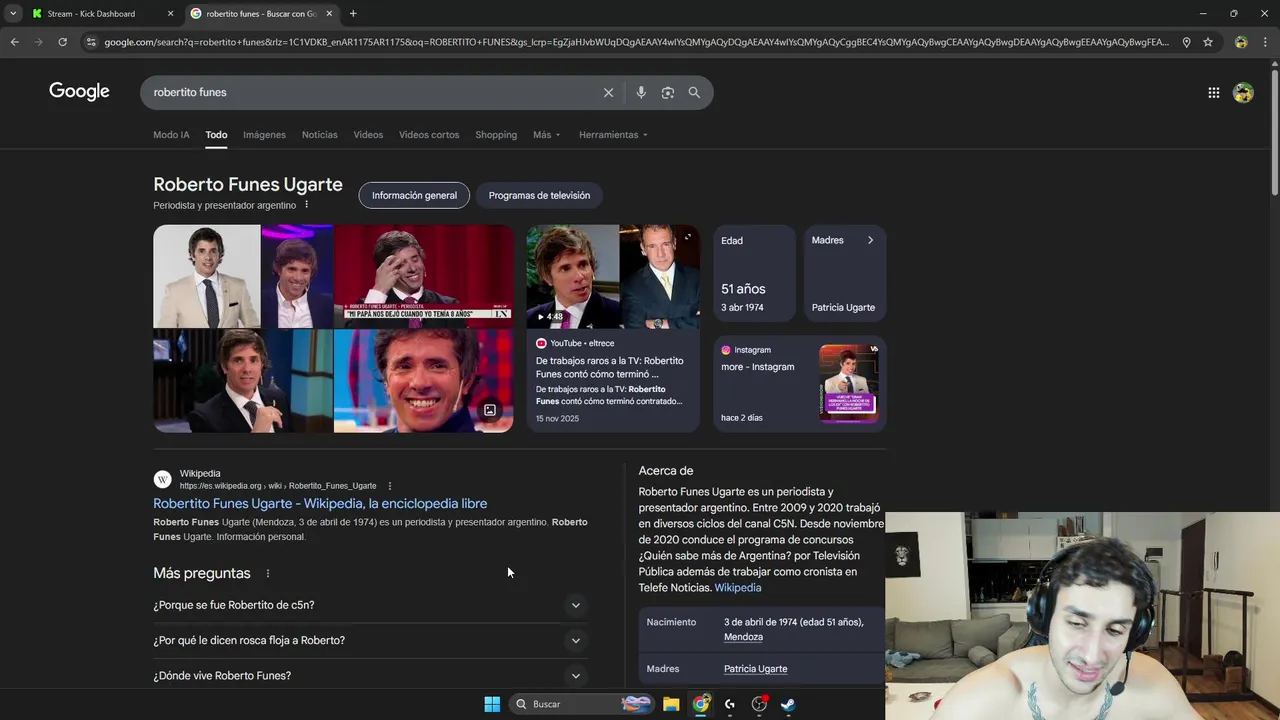The image size is (1280, 720).
Task: Open Steam from the taskbar
Action: coord(788,704)
